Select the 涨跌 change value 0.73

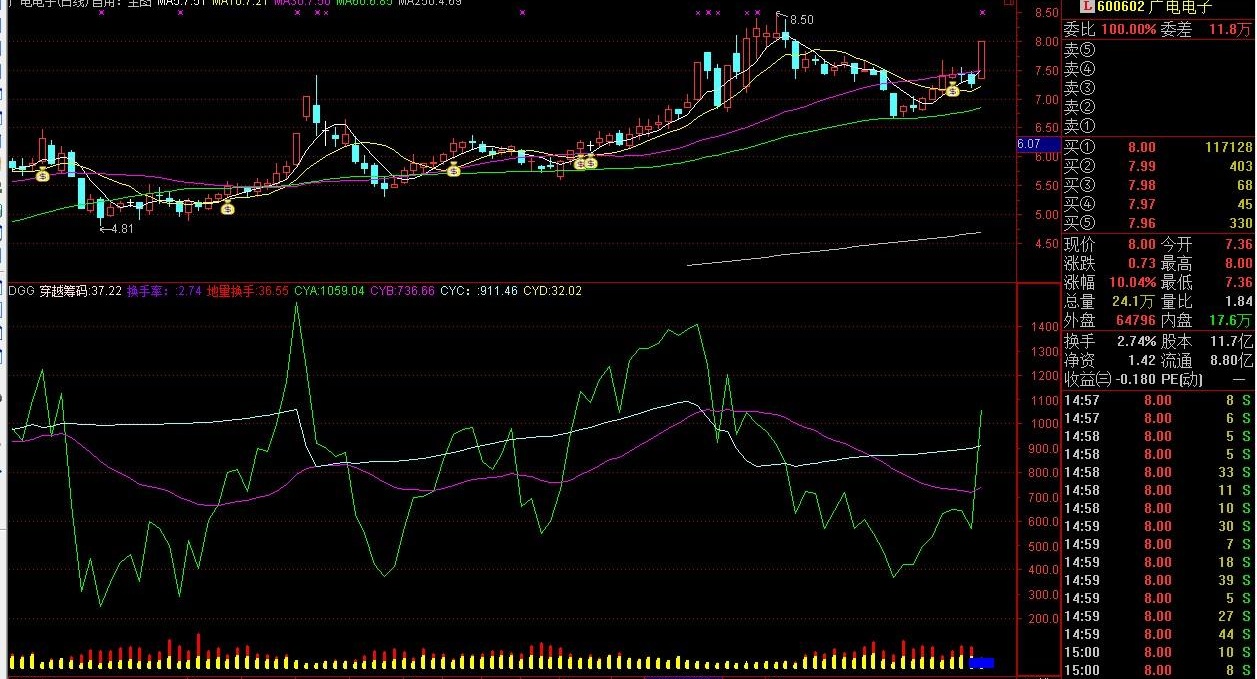pos(1142,264)
